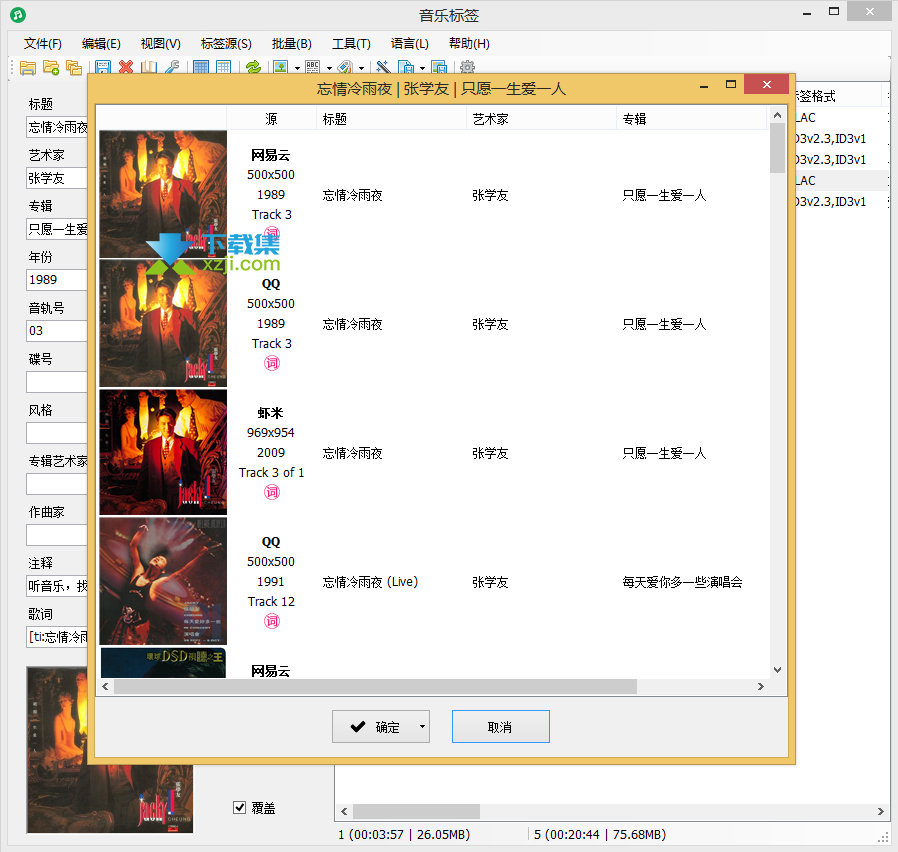
Task: Select the 虾米 969x954 cover thumbnail
Action: [x=163, y=452]
